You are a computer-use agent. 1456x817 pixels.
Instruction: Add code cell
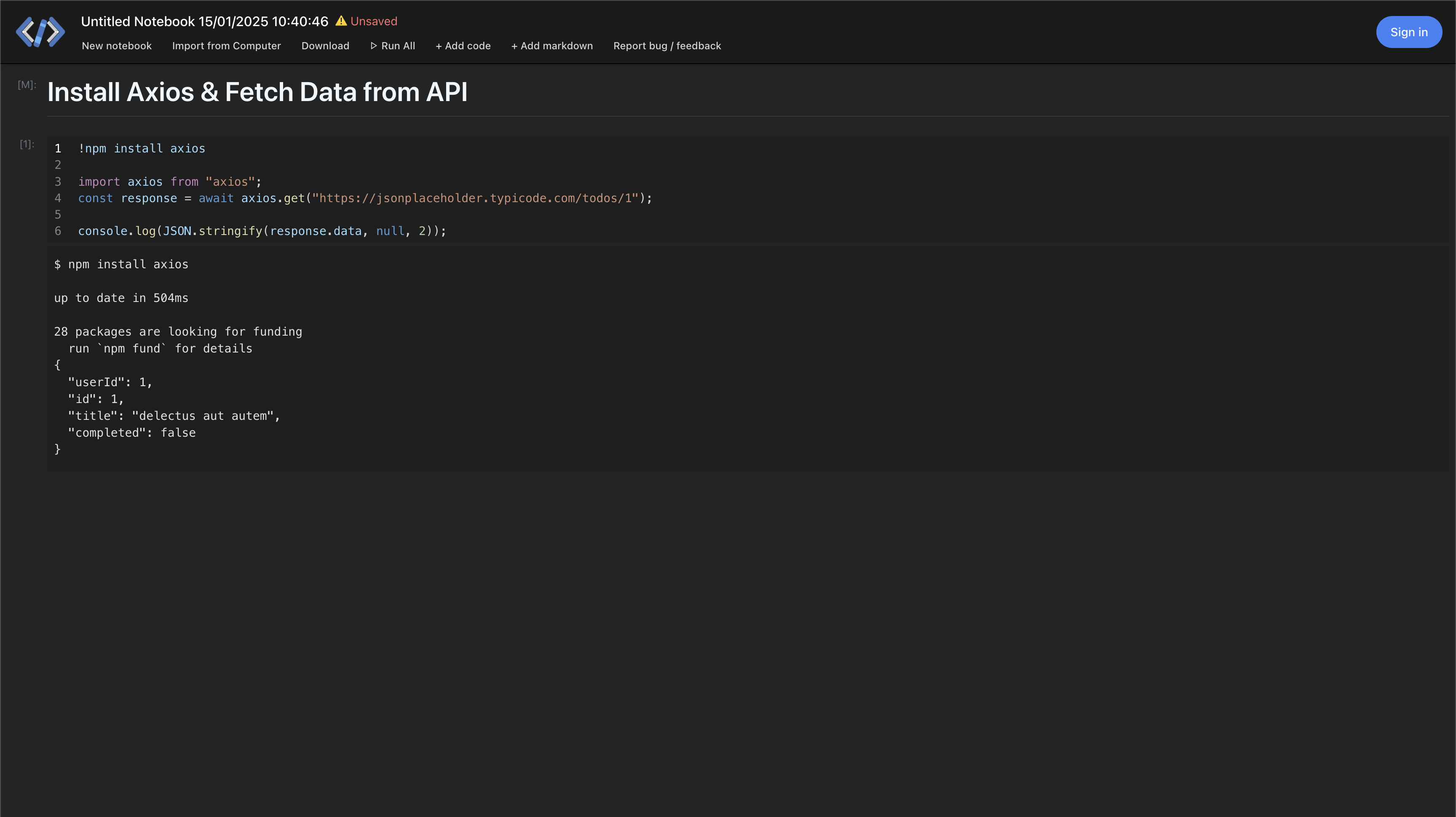click(463, 46)
